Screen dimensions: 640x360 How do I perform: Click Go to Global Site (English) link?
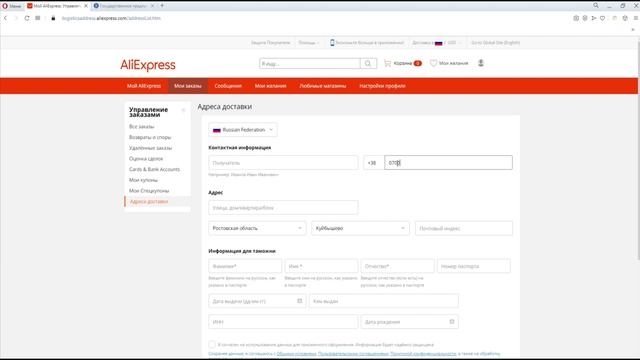[496, 42]
